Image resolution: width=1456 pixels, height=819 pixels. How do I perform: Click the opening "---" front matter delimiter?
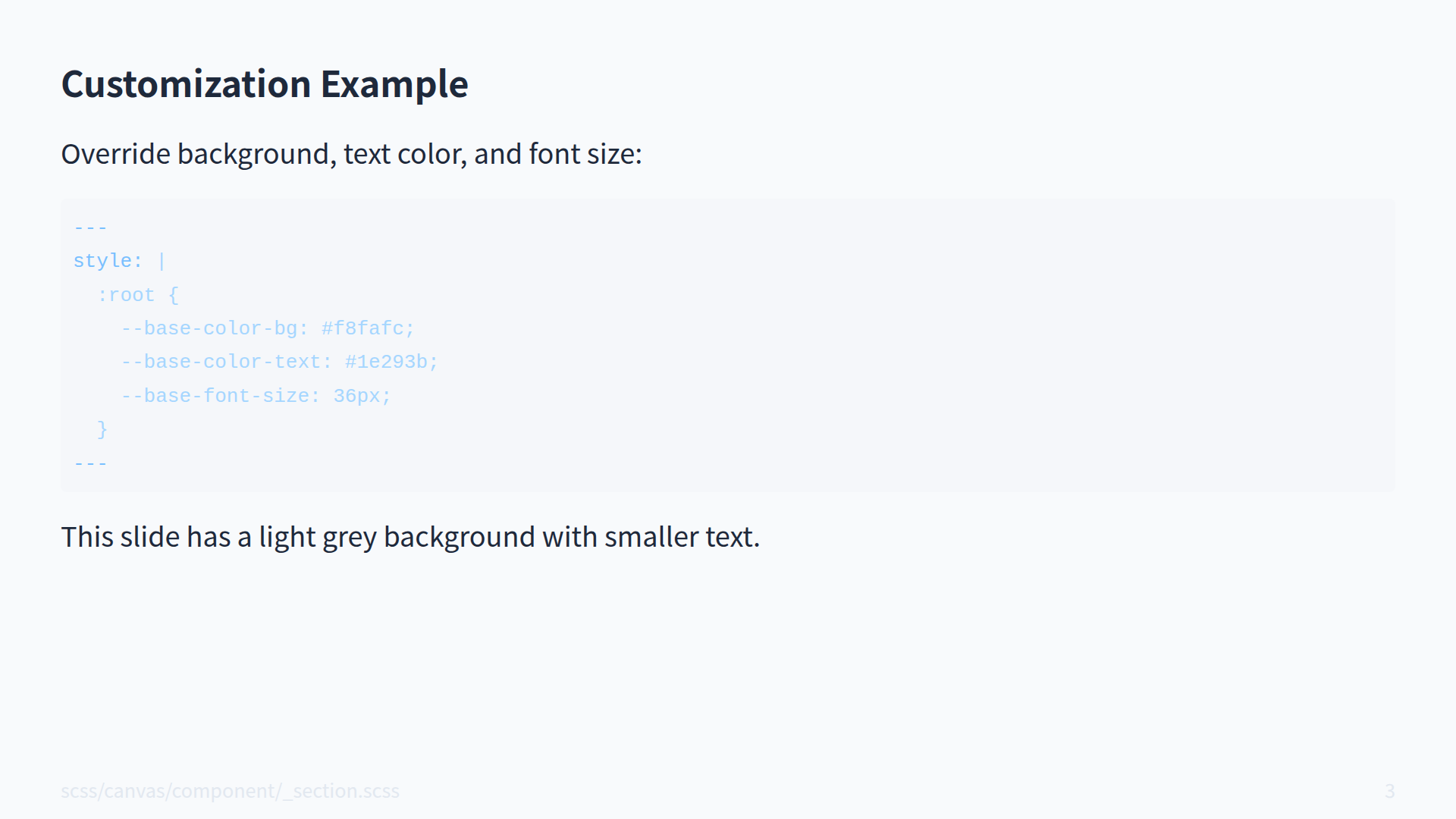coord(90,227)
